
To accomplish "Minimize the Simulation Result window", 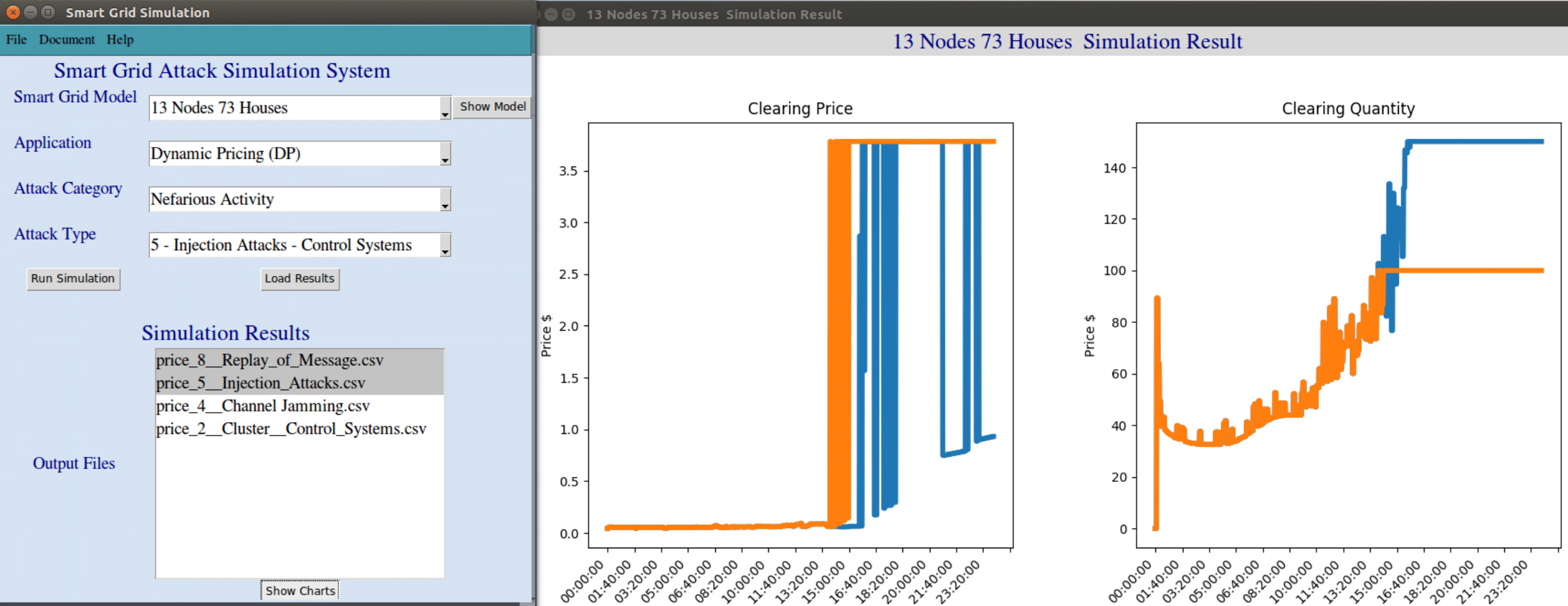I will coord(551,14).
